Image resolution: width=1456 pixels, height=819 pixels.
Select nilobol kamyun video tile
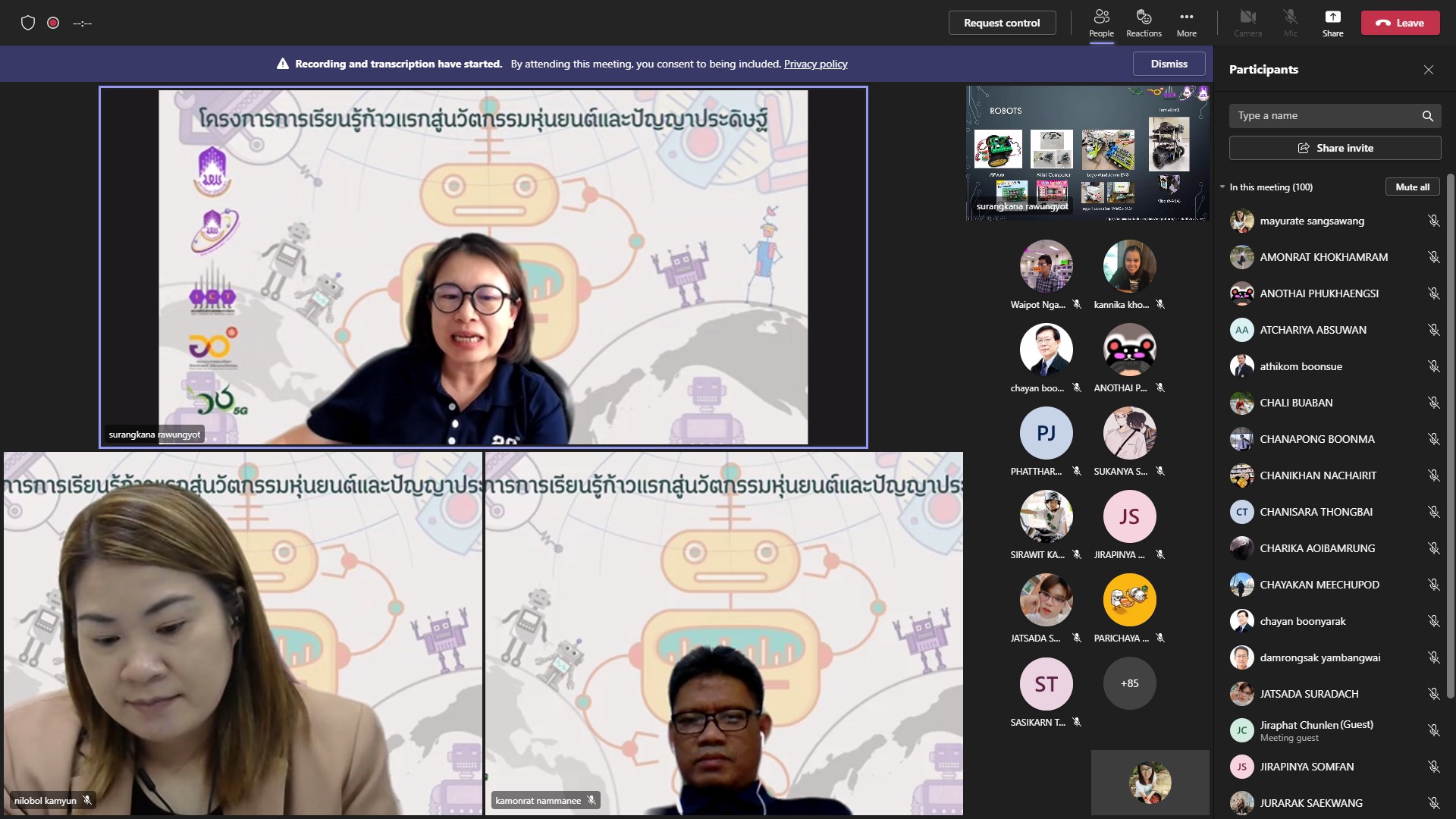tap(243, 634)
